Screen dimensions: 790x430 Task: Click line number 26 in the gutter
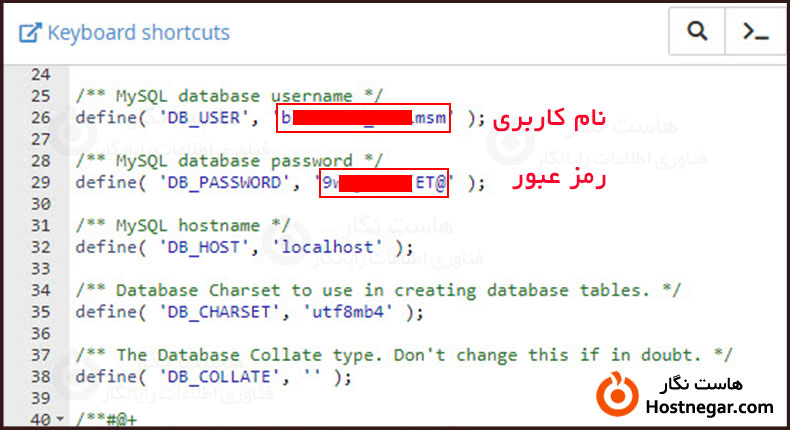(x=39, y=118)
